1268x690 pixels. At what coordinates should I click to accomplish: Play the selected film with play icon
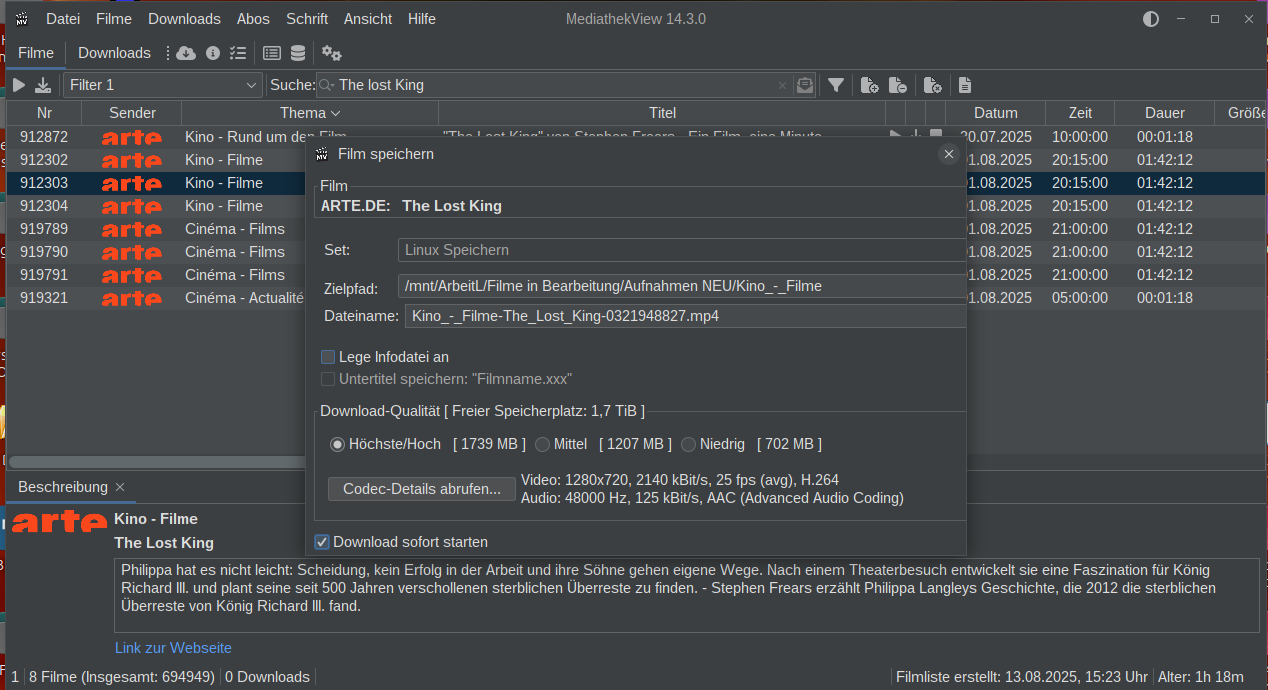point(19,85)
